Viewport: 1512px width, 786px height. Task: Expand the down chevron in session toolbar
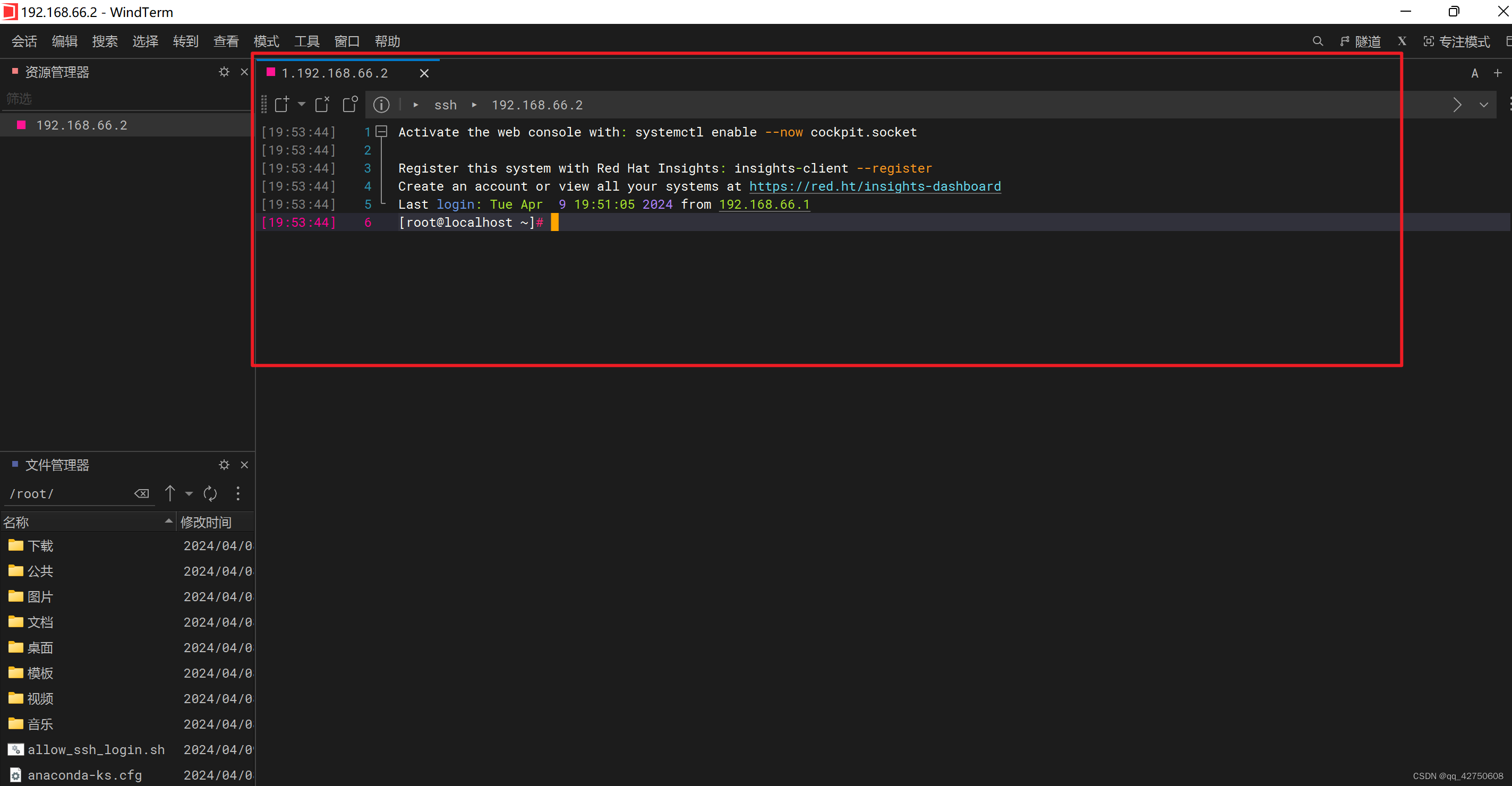tap(1483, 105)
